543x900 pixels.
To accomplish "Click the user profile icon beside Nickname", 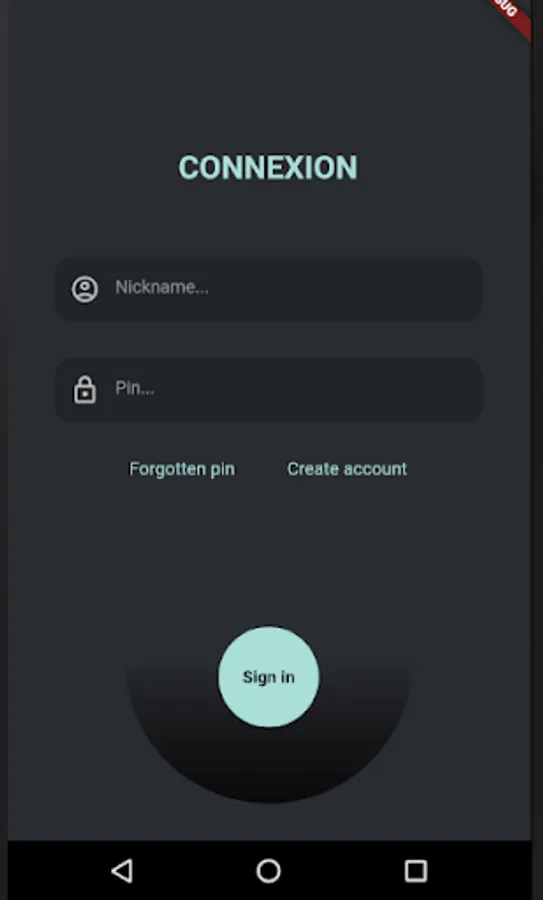I will 85,289.
